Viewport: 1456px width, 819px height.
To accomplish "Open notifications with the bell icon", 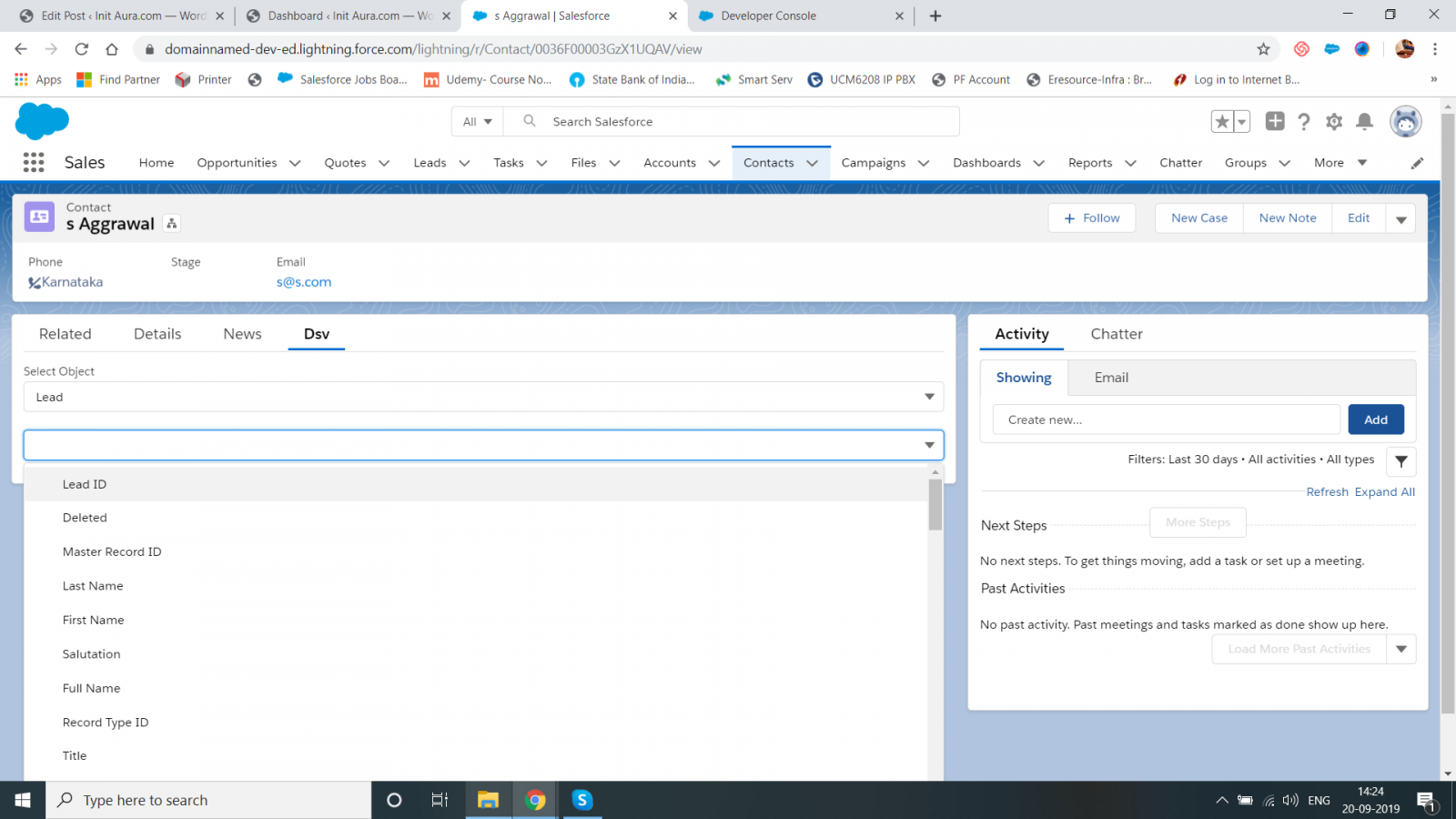I will [1364, 121].
